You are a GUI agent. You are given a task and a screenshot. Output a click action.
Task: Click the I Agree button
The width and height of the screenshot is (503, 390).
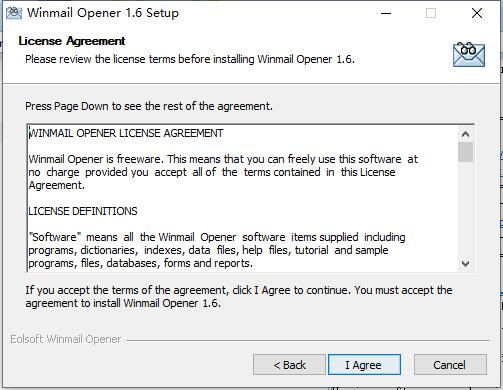click(x=364, y=365)
